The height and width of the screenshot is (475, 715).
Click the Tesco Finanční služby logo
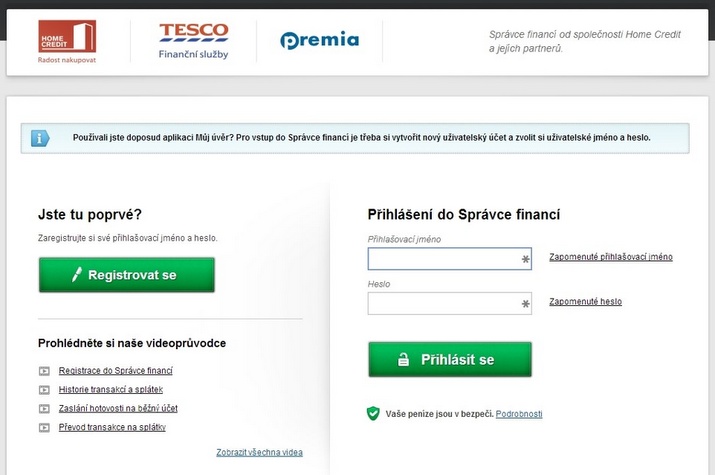(x=194, y=41)
